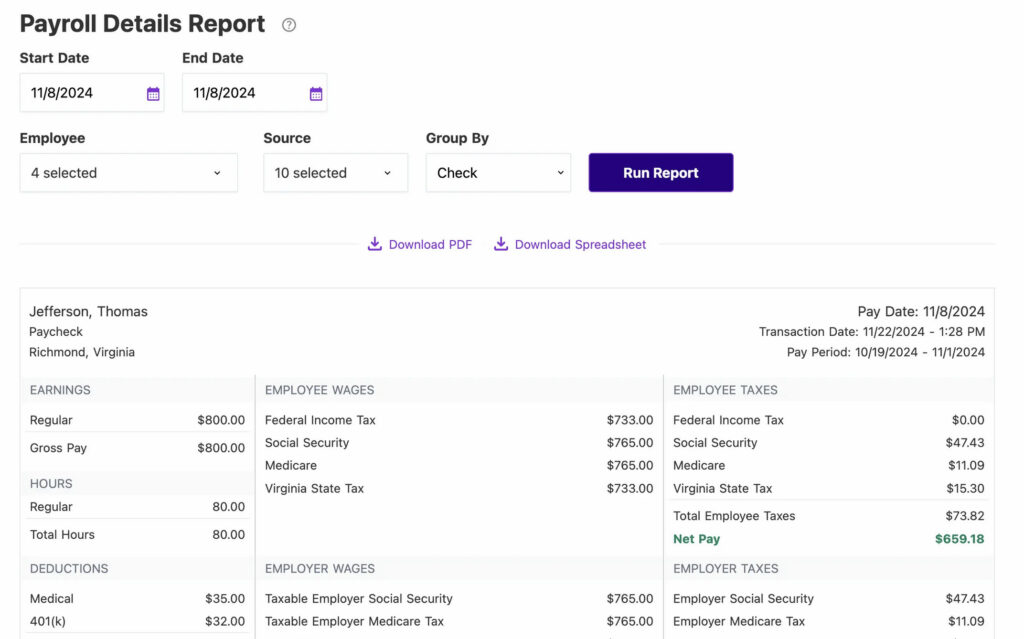Click the Employer Medicare Tax amount $11.09

[x=966, y=621]
